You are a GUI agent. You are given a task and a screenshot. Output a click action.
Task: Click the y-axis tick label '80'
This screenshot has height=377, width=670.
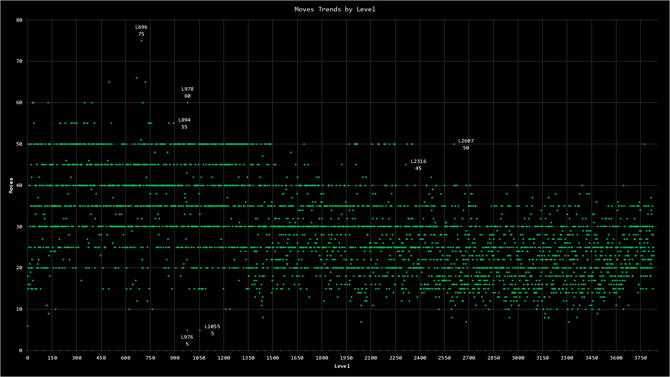[x=19, y=20]
